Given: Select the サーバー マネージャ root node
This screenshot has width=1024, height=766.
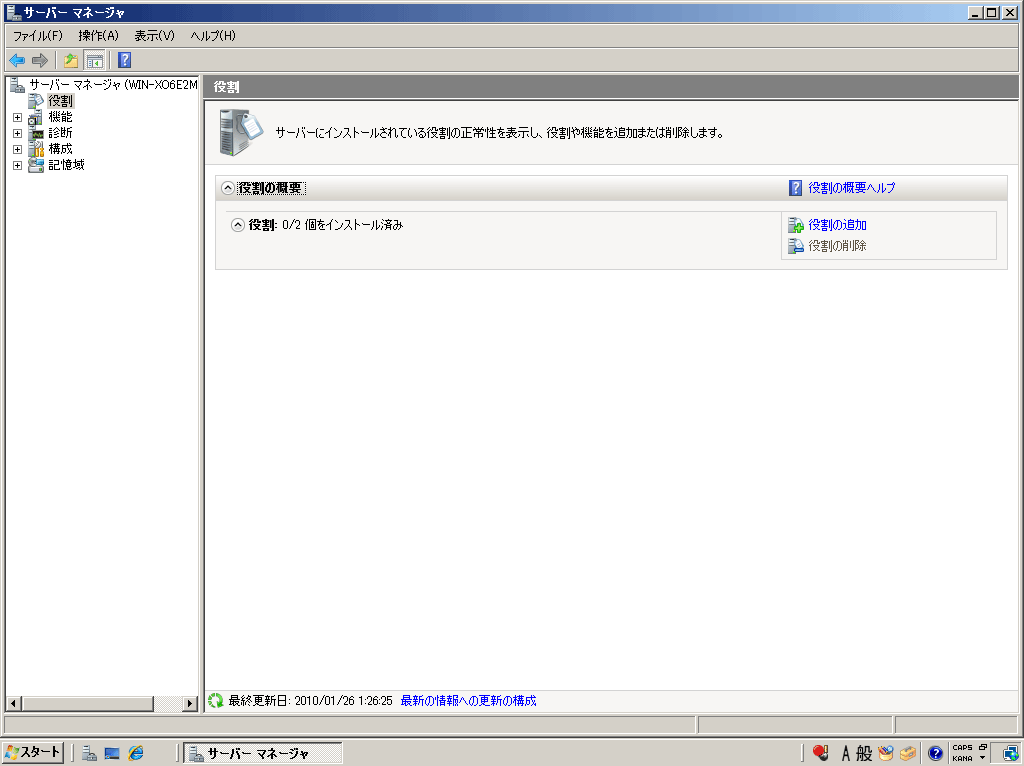Looking at the screenshot, I should [112, 85].
